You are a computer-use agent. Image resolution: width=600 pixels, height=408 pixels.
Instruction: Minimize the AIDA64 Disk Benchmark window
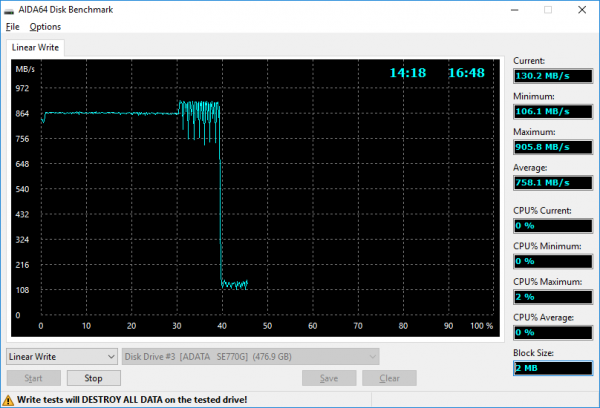click(515, 10)
